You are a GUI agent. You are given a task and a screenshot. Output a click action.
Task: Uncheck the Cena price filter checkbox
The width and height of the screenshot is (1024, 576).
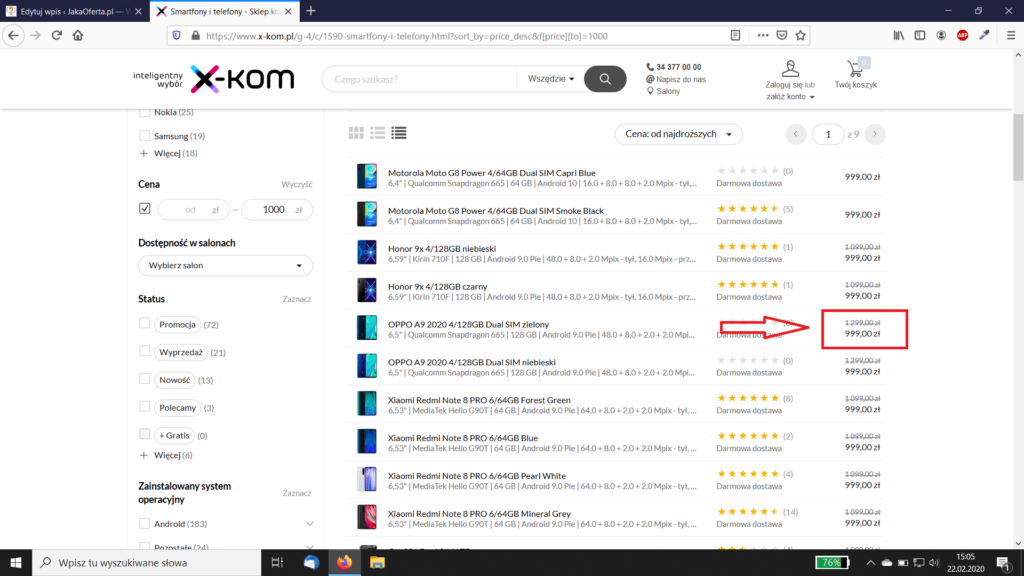(x=144, y=208)
